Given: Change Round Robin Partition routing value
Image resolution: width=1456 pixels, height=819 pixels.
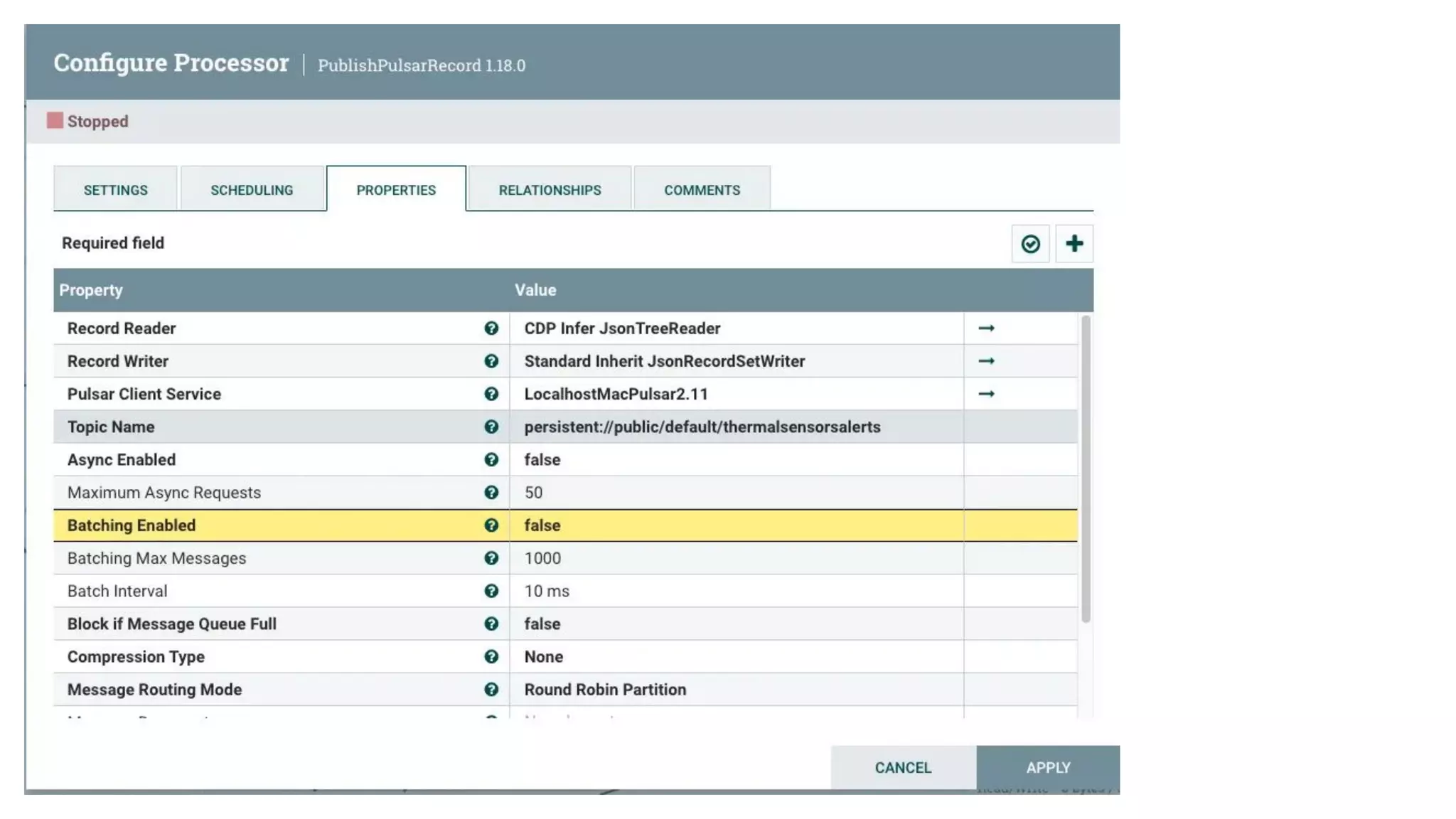Looking at the screenshot, I should click(x=737, y=690).
